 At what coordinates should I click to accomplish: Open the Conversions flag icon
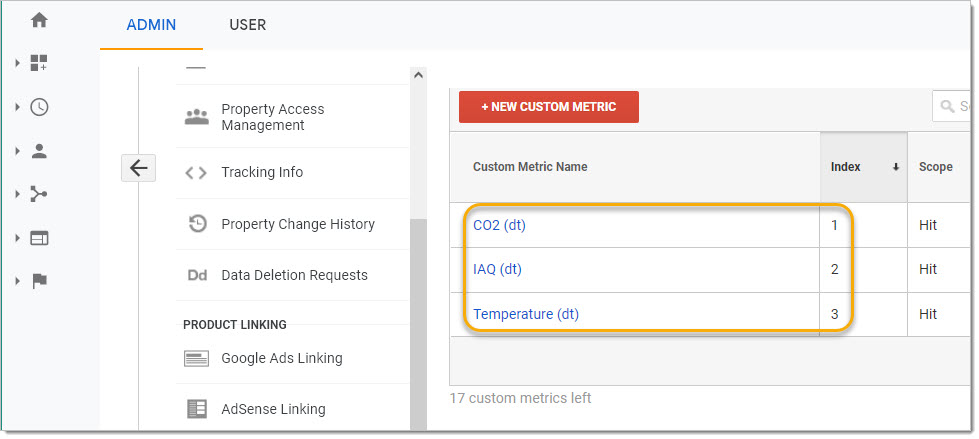tap(39, 281)
